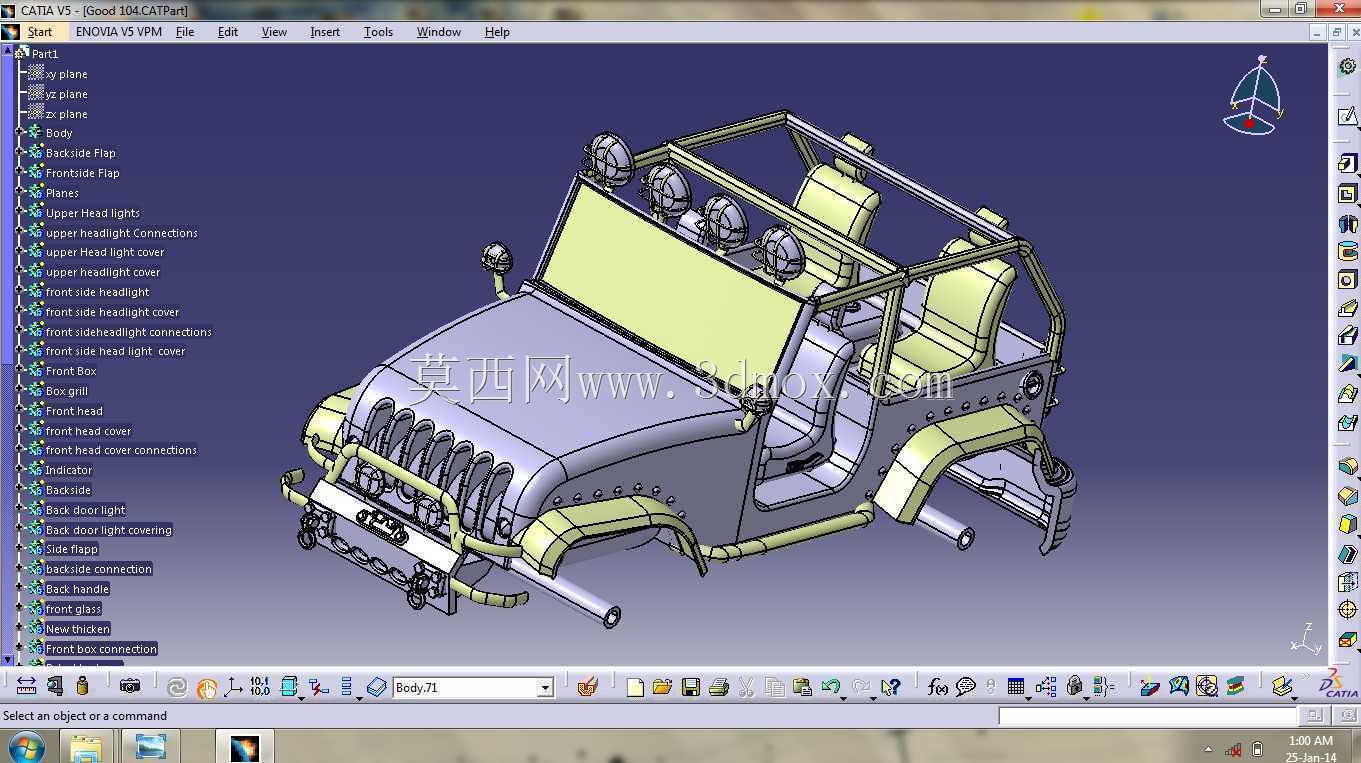Expand the Upper Head lights node

20,212
